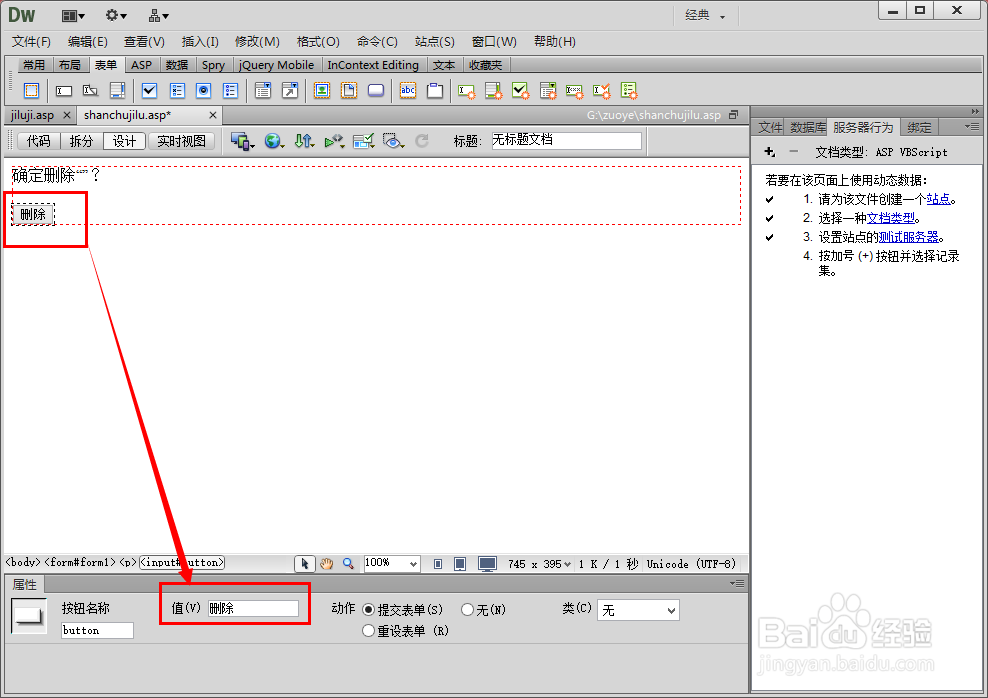Open the window size 745 x 395 dropdown
This screenshot has height=698, width=988.
(539, 564)
